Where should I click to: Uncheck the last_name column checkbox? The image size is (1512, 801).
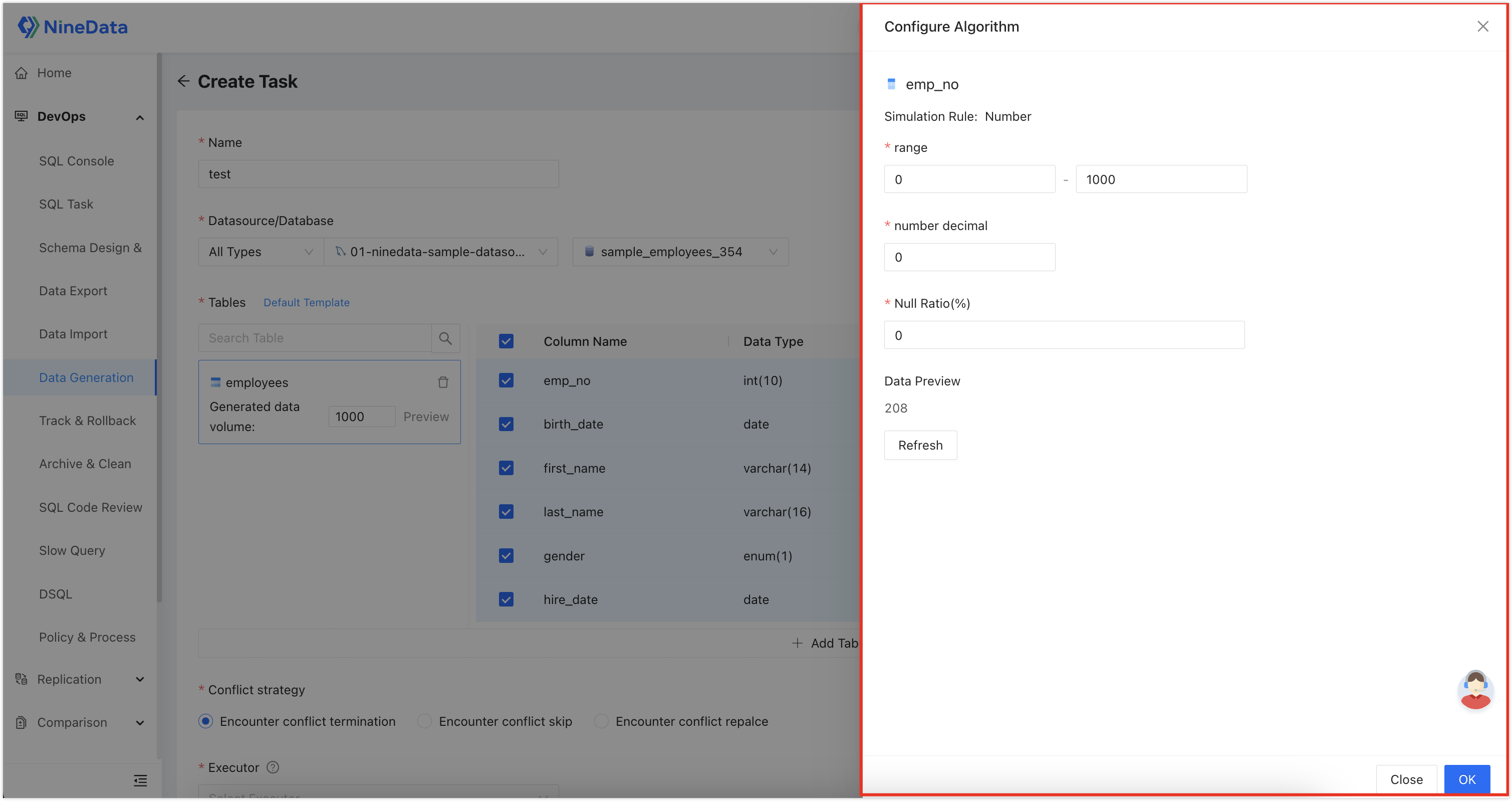(x=506, y=512)
